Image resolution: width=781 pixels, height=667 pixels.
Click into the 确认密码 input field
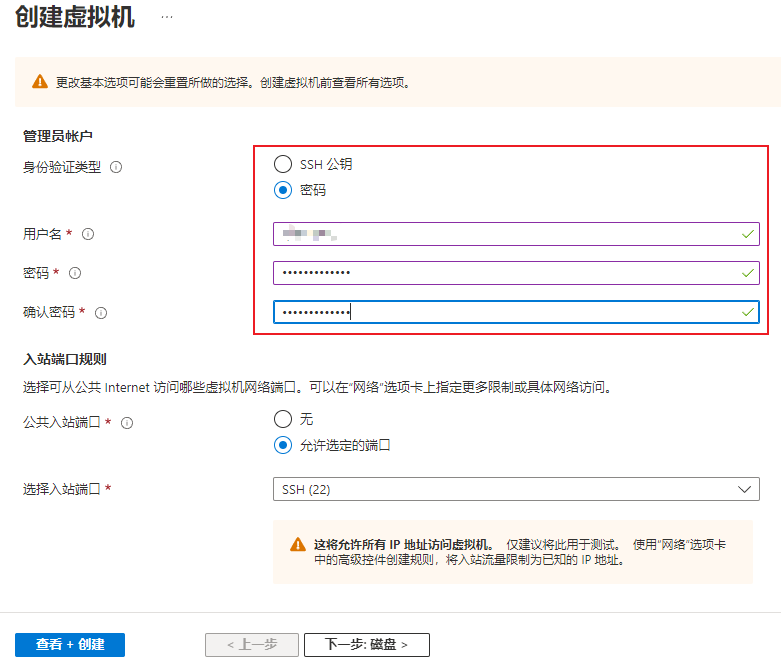point(516,312)
